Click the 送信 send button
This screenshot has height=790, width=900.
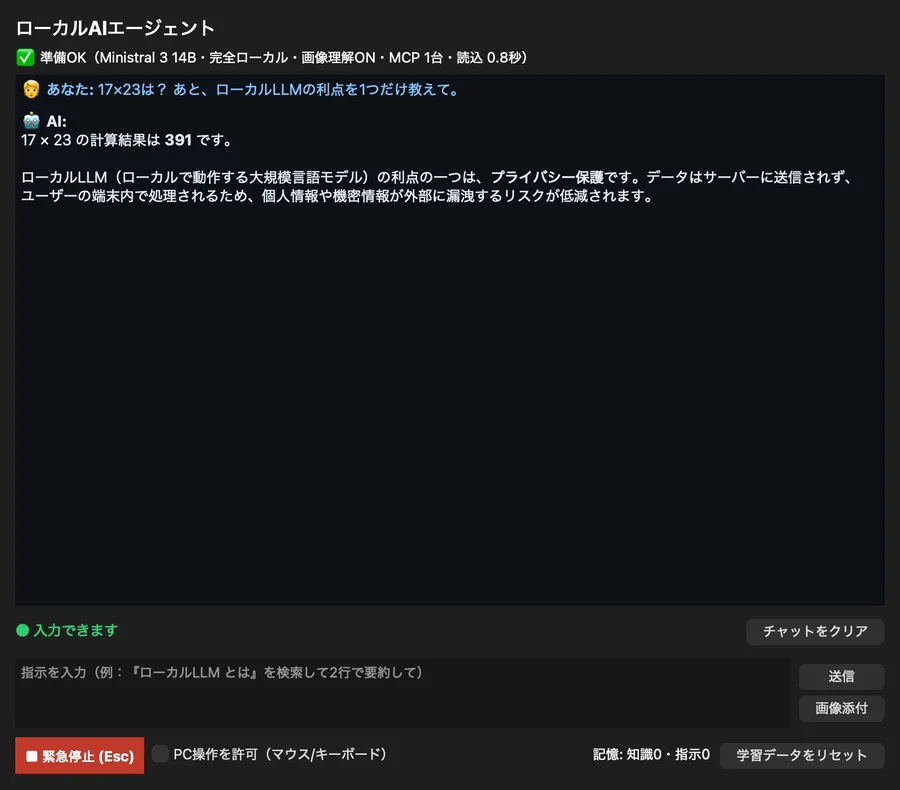coord(841,676)
